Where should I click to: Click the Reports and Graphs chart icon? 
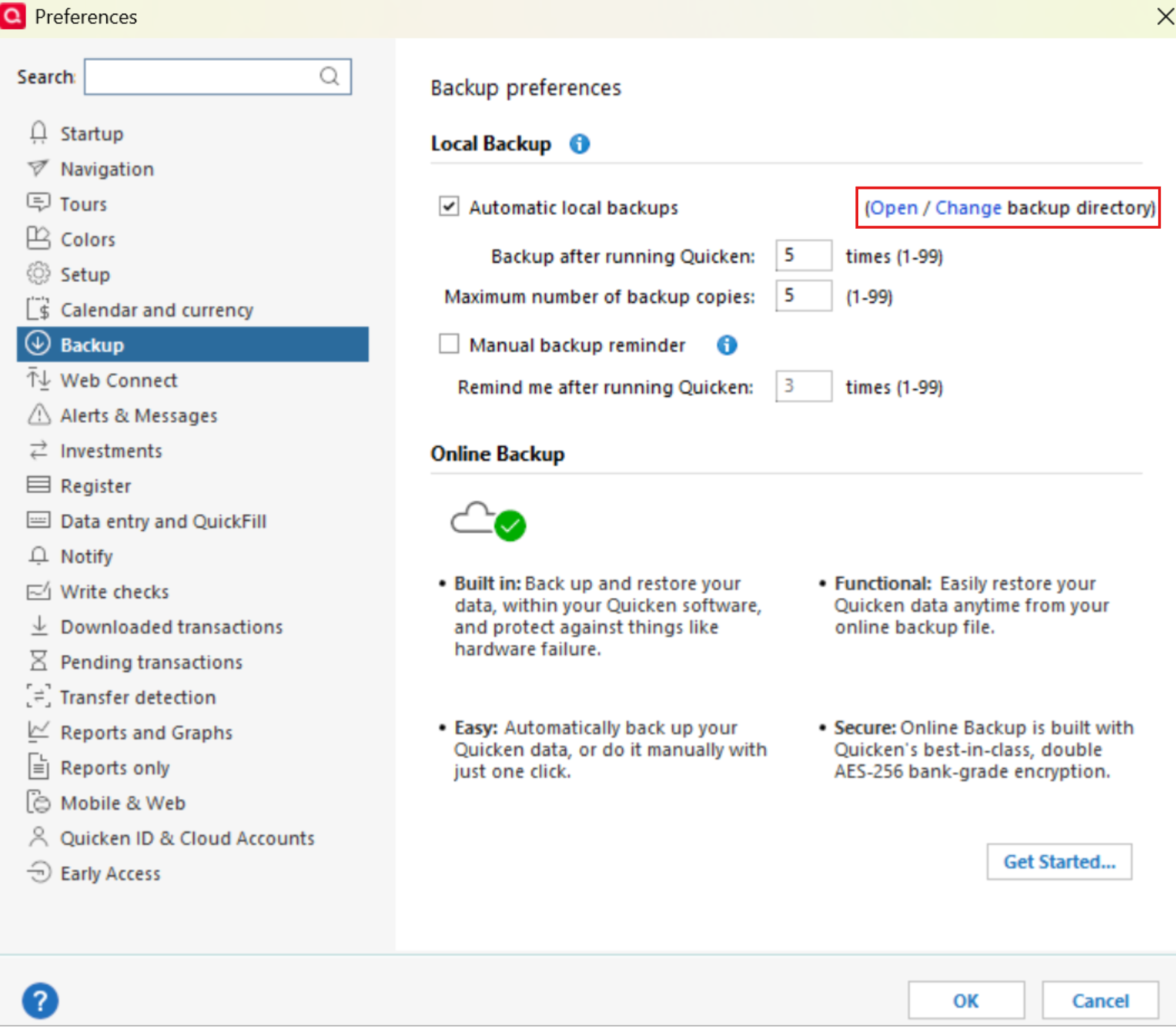coord(38,731)
